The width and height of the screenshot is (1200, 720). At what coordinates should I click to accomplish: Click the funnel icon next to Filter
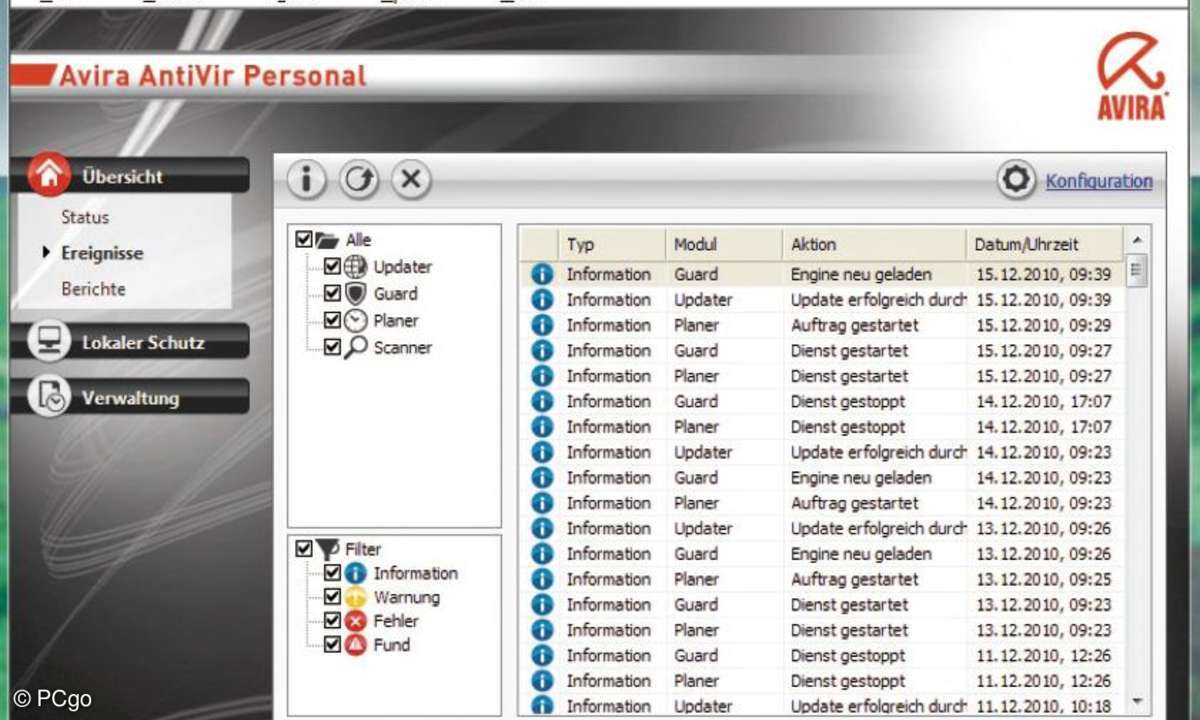[328, 549]
